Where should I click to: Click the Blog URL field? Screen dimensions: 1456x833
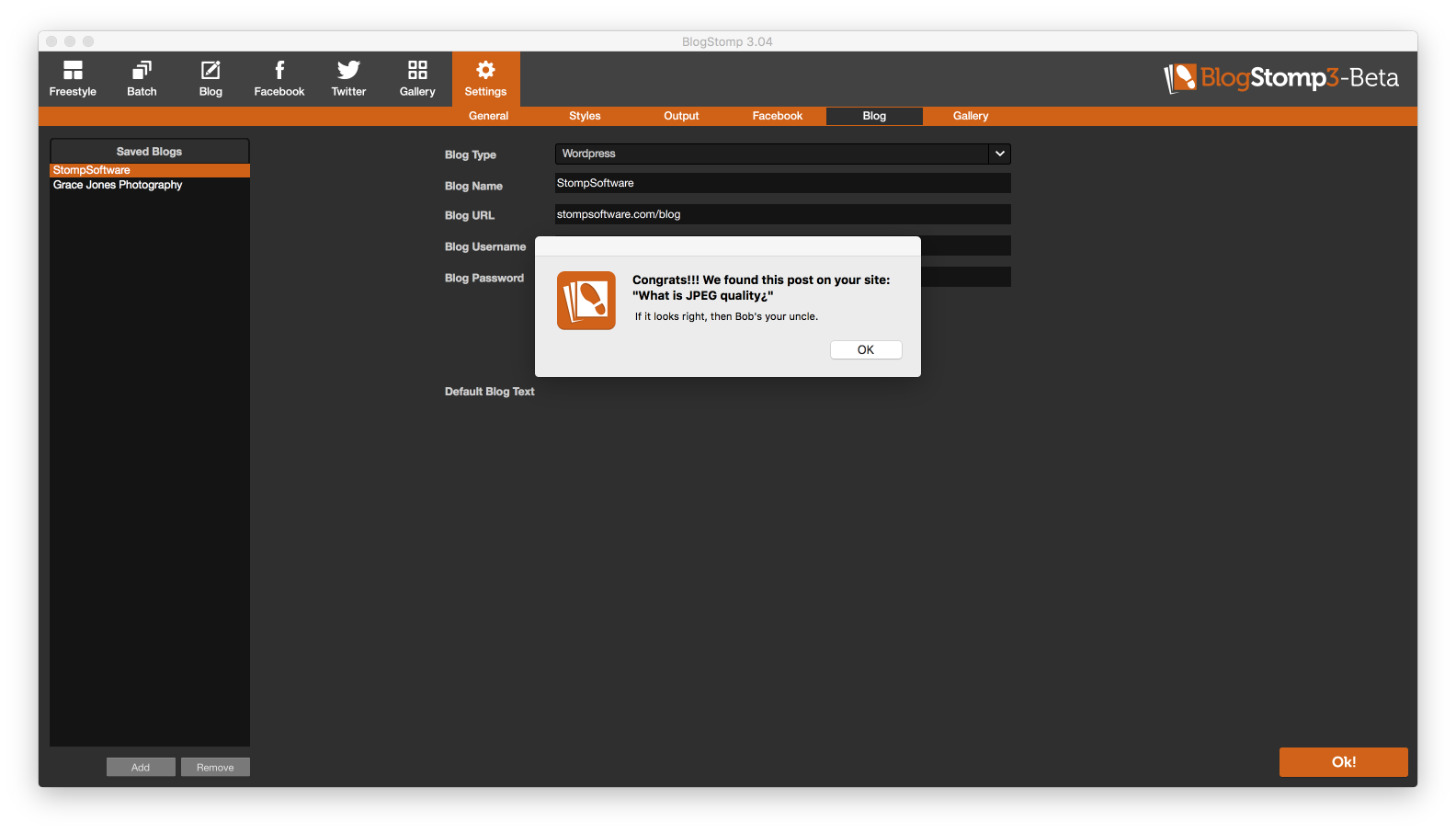(x=782, y=214)
